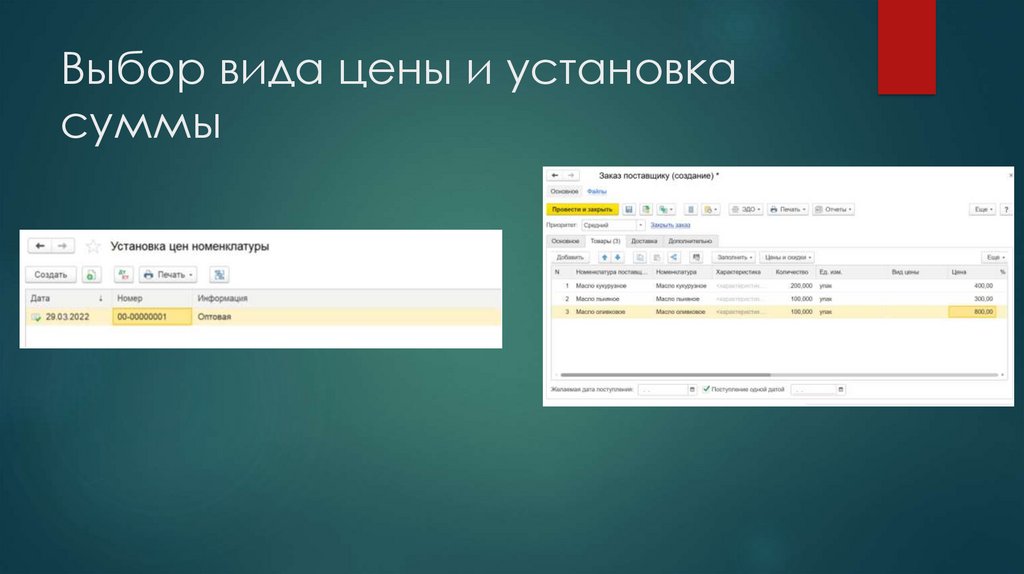Open the yellow folder dropdown left of ЭДО

pyautogui.click(x=711, y=210)
